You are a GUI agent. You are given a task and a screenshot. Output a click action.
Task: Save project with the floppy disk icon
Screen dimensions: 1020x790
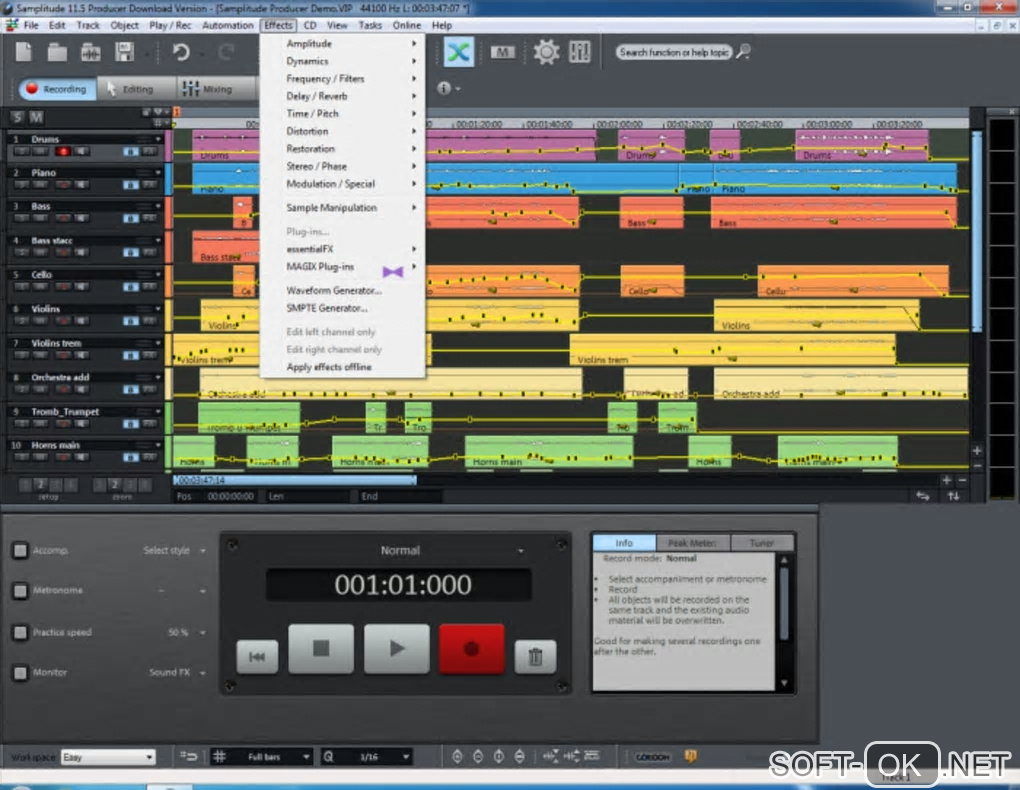tap(124, 51)
